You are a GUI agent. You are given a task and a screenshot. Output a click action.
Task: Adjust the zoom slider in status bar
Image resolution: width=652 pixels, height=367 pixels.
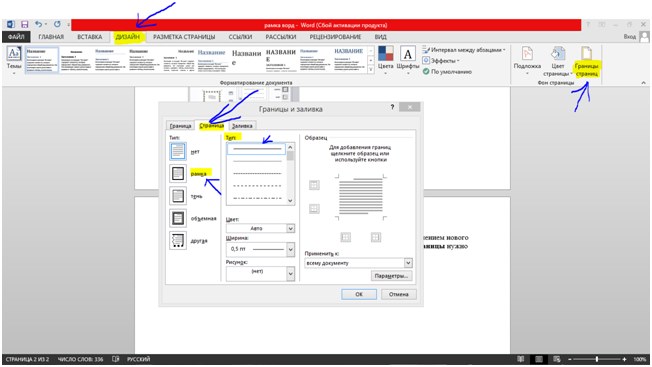[597, 359]
